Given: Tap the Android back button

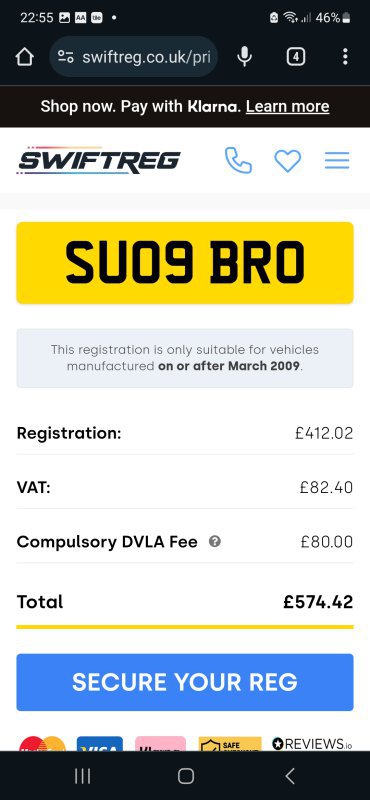Looking at the screenshot, I should coord(289,776).
